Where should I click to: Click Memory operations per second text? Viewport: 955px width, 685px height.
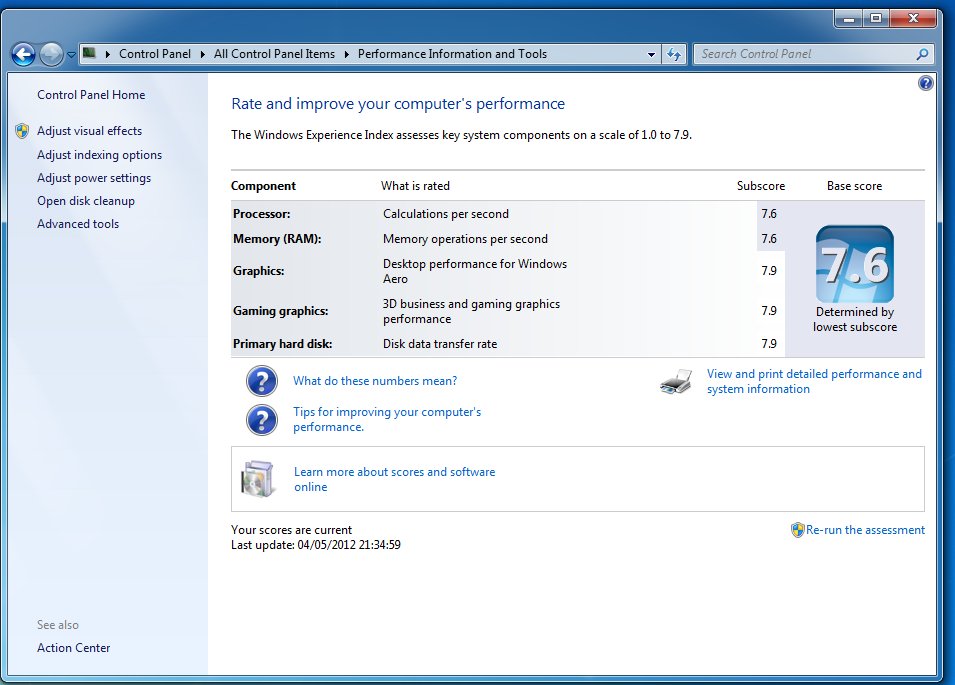465,239
